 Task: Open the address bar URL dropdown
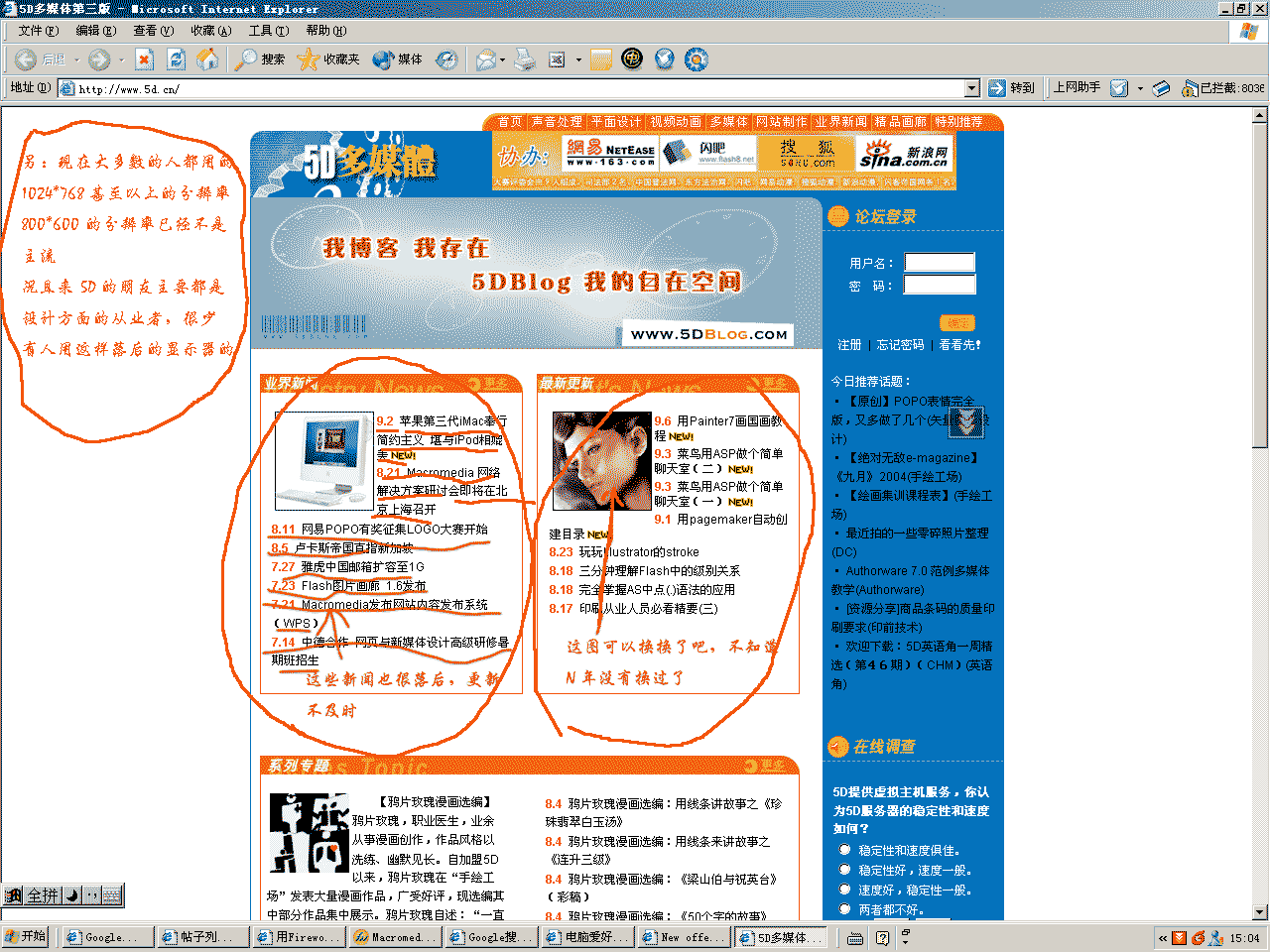[972, 88]
